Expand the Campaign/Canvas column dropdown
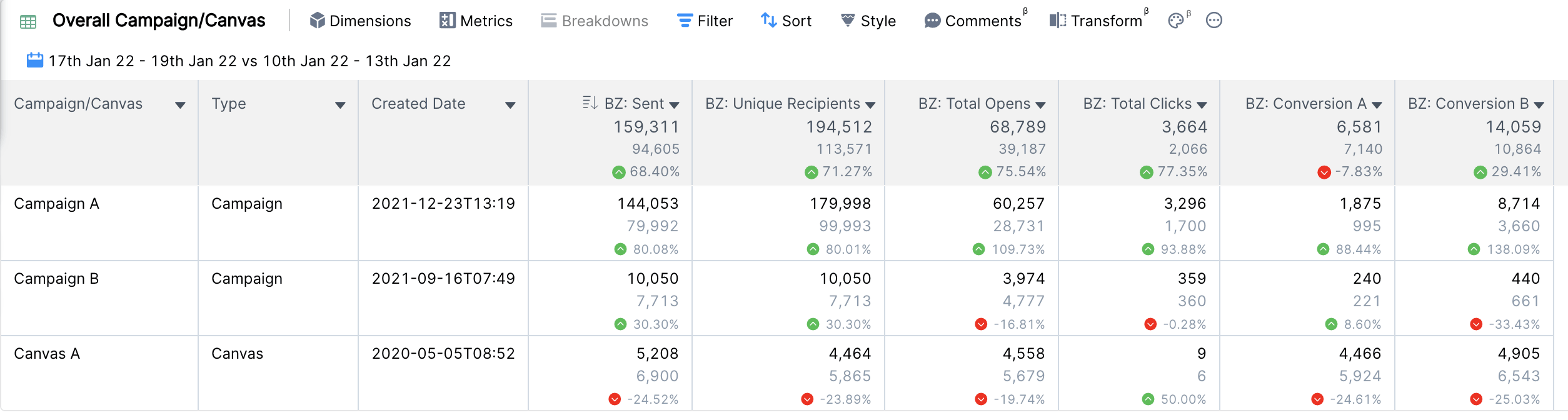 (x=180, y=105)
